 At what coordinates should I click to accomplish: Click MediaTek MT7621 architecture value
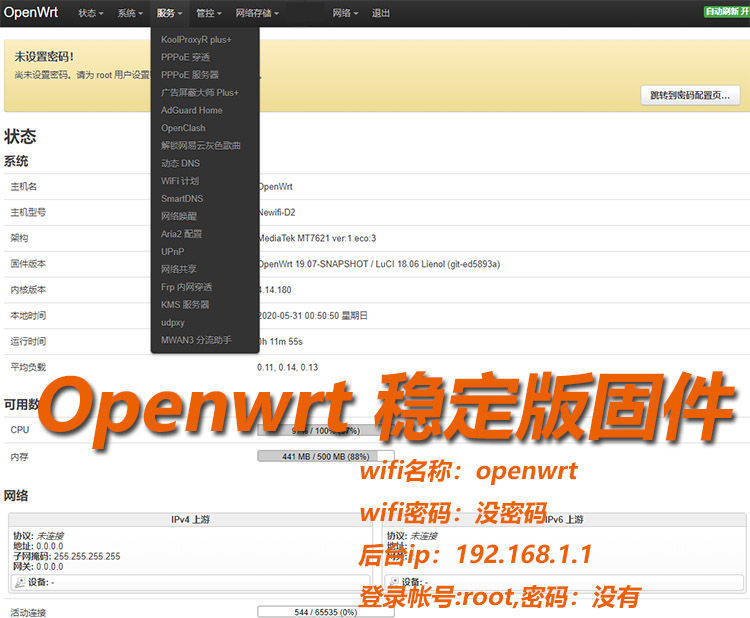317,238
